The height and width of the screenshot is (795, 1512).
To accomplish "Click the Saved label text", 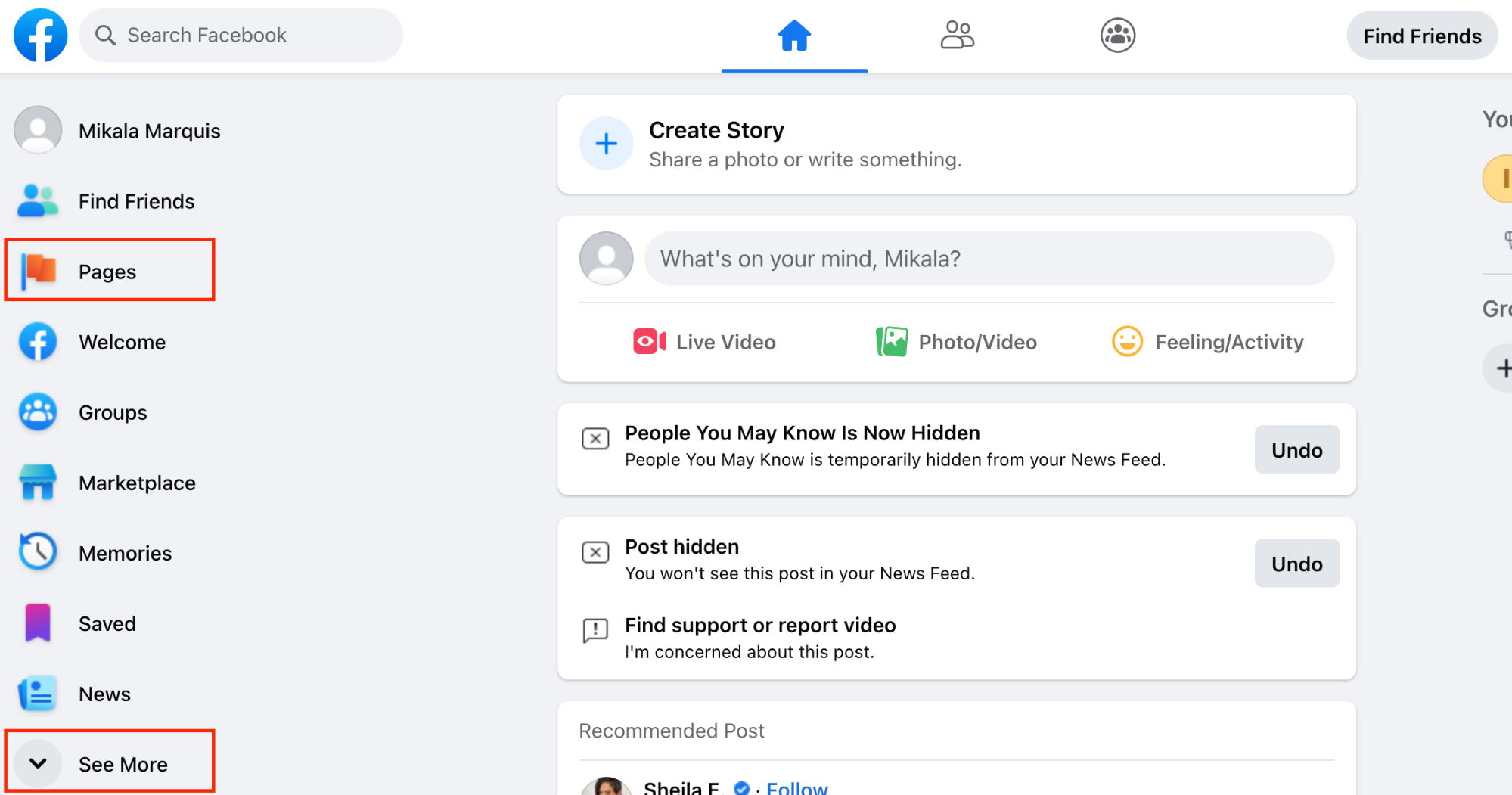I will coord(107,623).
